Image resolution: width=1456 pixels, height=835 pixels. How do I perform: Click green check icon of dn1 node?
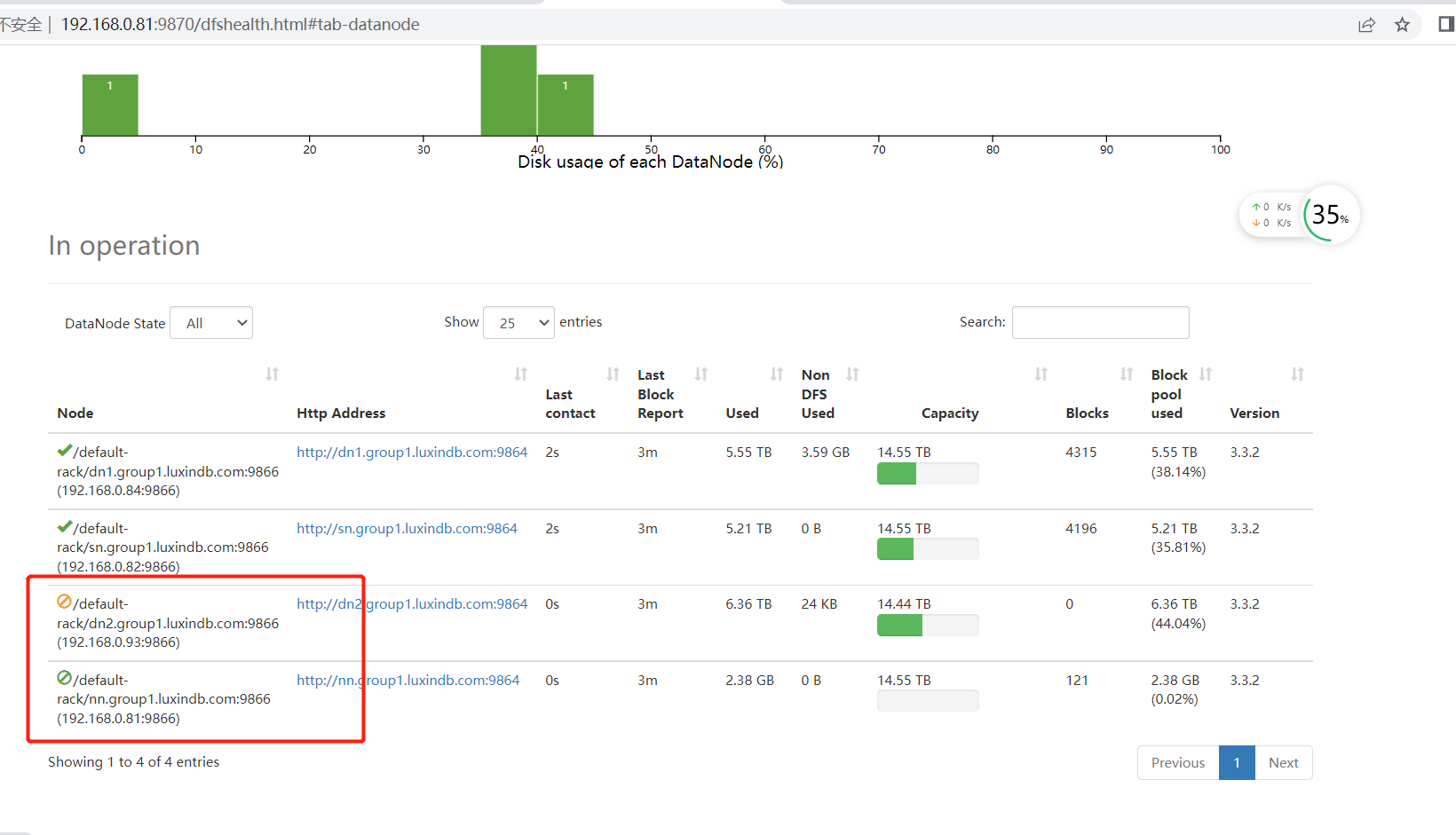(64, 451)
